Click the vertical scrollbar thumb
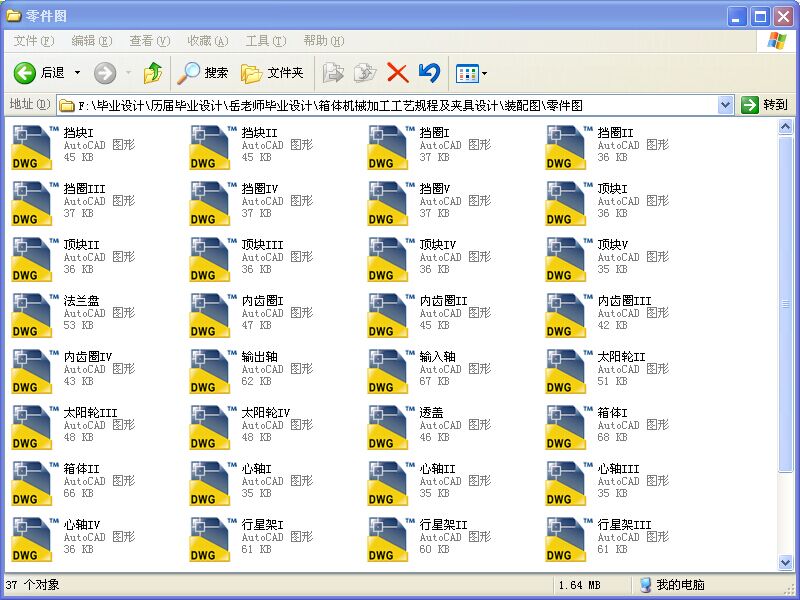Image resolution: width=800 pixels, height=600 pixels. pyautogui.click(x=786, y=304)
